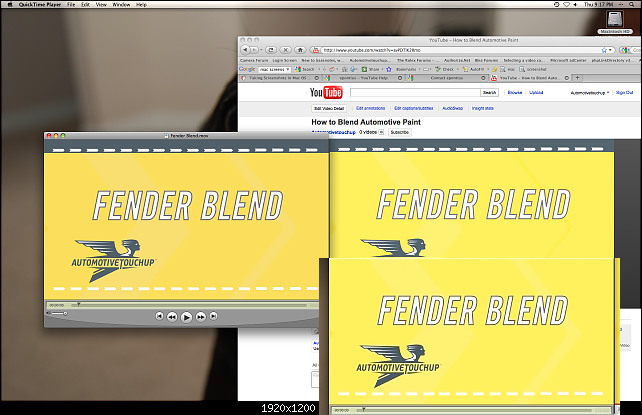Open the Google Toolbar search box dropdown
The height and width of the screenshot is (415, 642).
287,69
